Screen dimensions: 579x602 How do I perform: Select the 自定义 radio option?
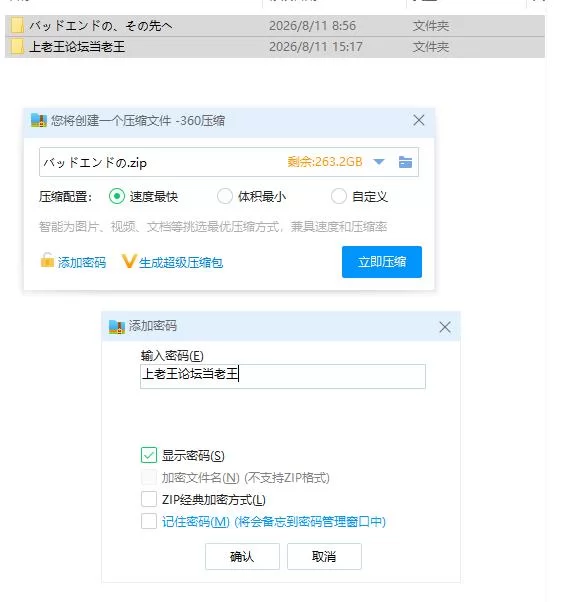point(339,196)
